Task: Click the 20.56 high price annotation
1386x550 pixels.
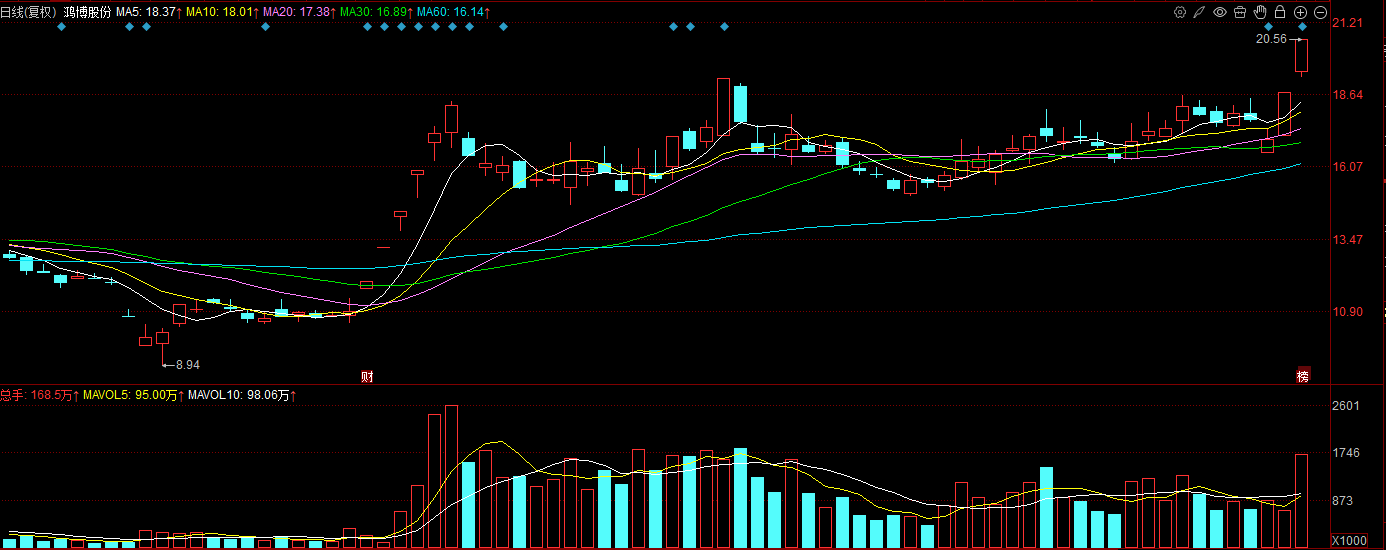Action: point(1271,39)
